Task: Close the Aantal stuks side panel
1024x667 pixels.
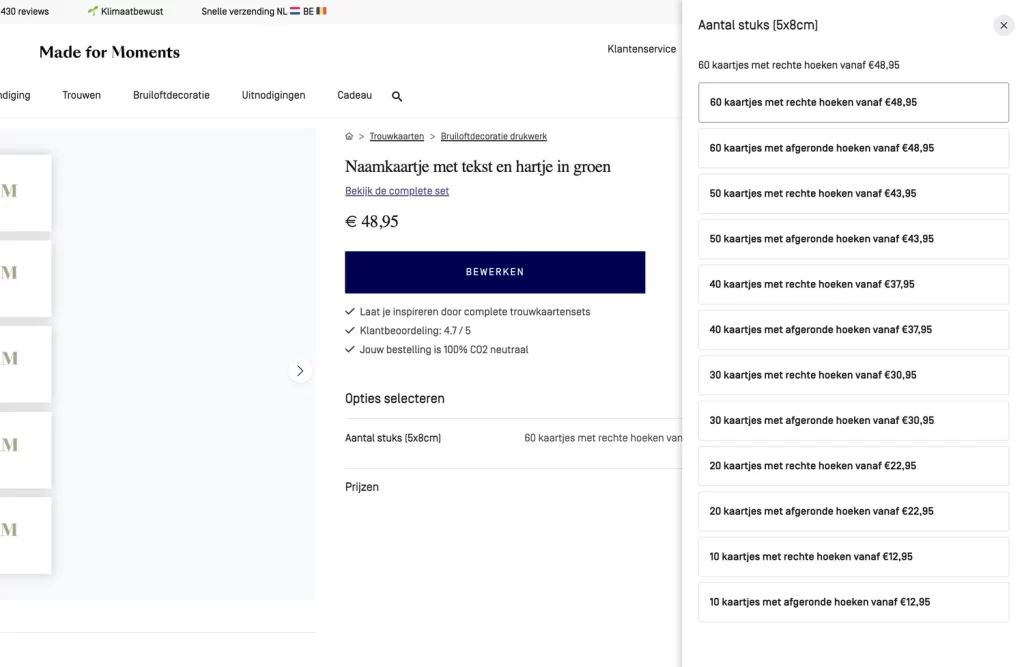Action: tap(1004, 26)
